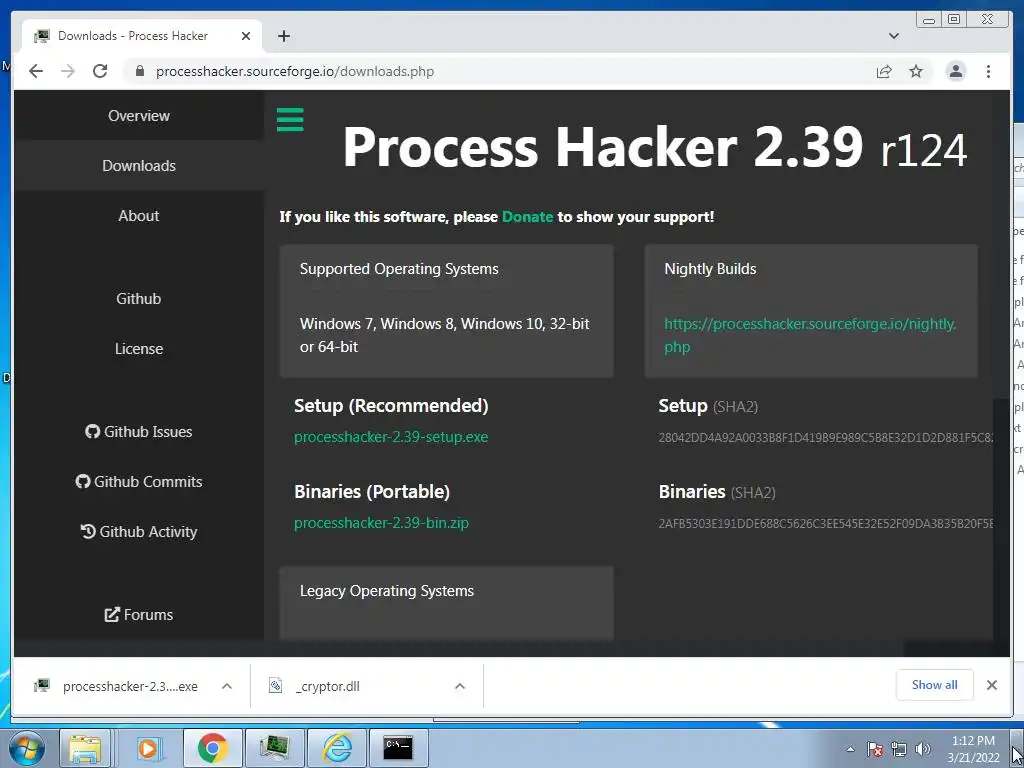Bookmark this page with the star icon
The image size is (1024, 768).
click(916, 71)
